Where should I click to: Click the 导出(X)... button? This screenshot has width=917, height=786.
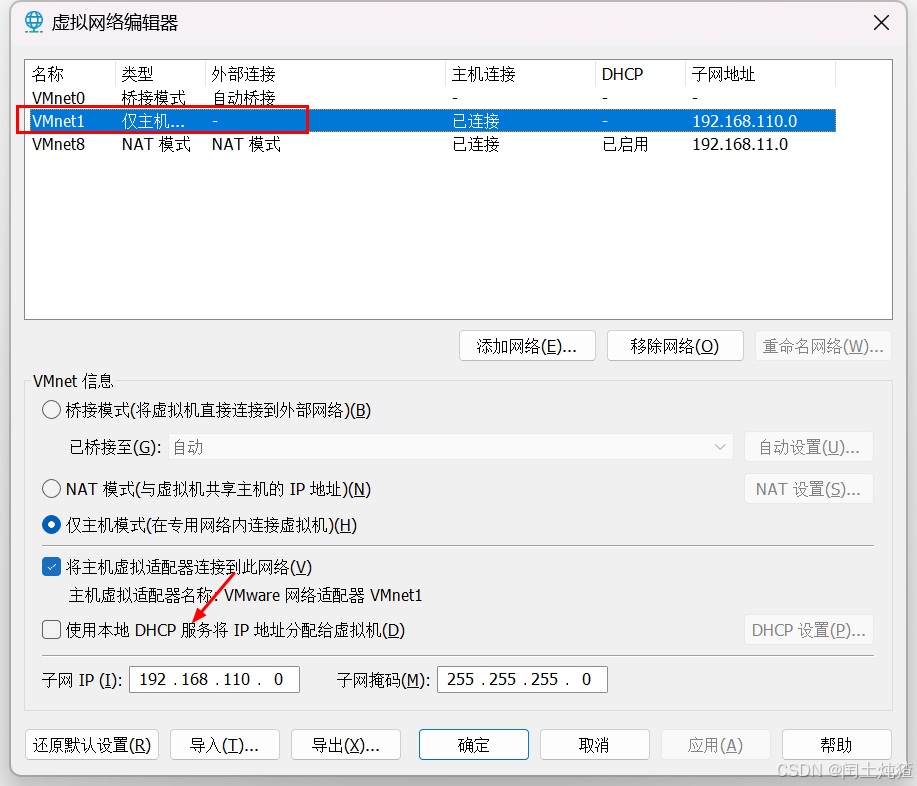coord(346,744)
